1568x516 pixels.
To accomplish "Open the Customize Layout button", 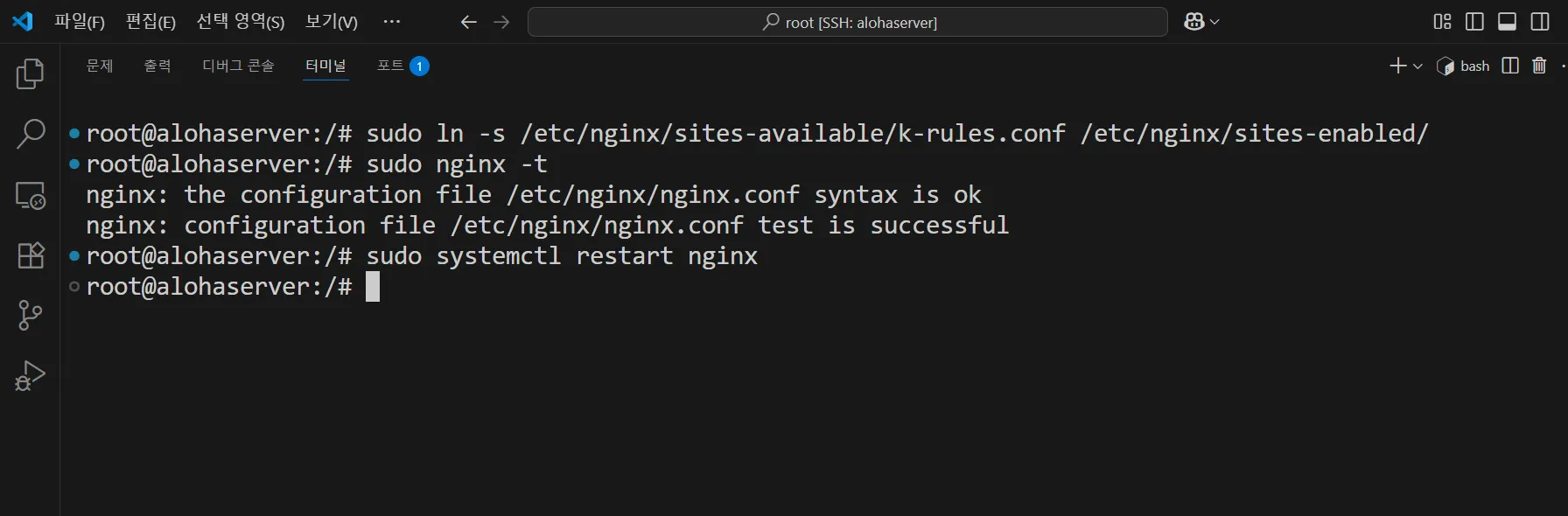I will click(1442, 22).
